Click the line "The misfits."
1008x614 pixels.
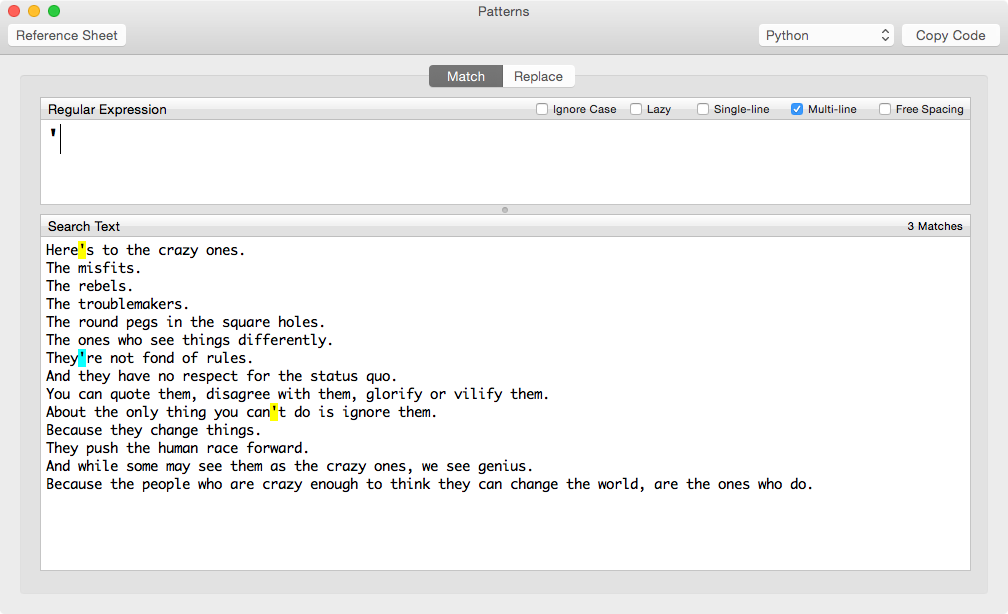pos(93,268)
